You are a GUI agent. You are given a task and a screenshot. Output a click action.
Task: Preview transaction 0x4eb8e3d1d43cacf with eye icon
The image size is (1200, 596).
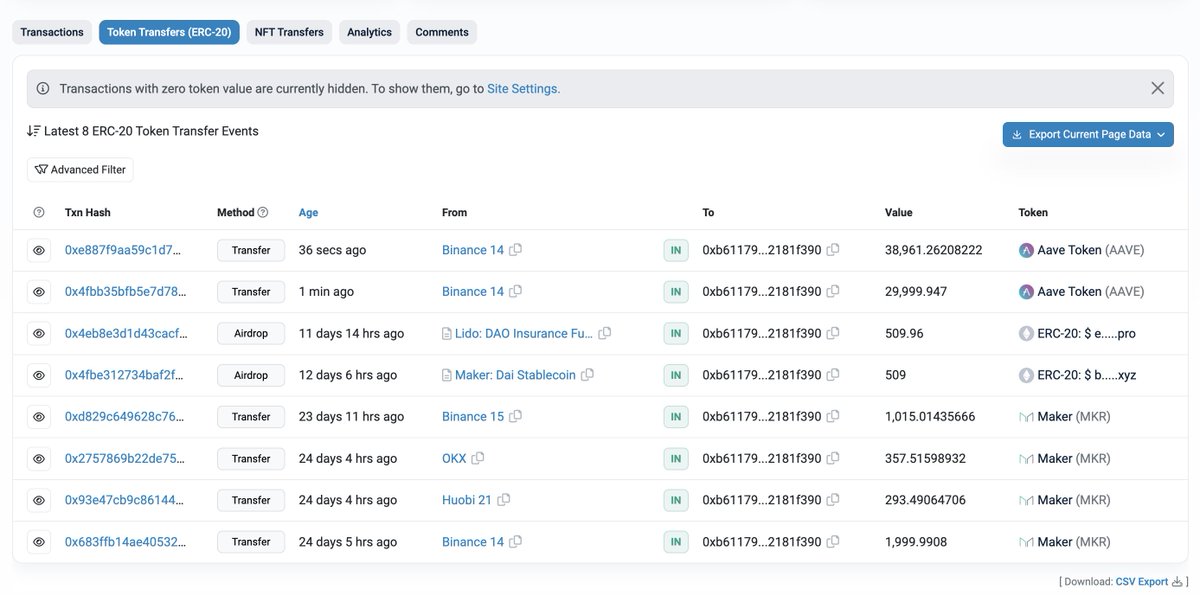click(39, 333)
